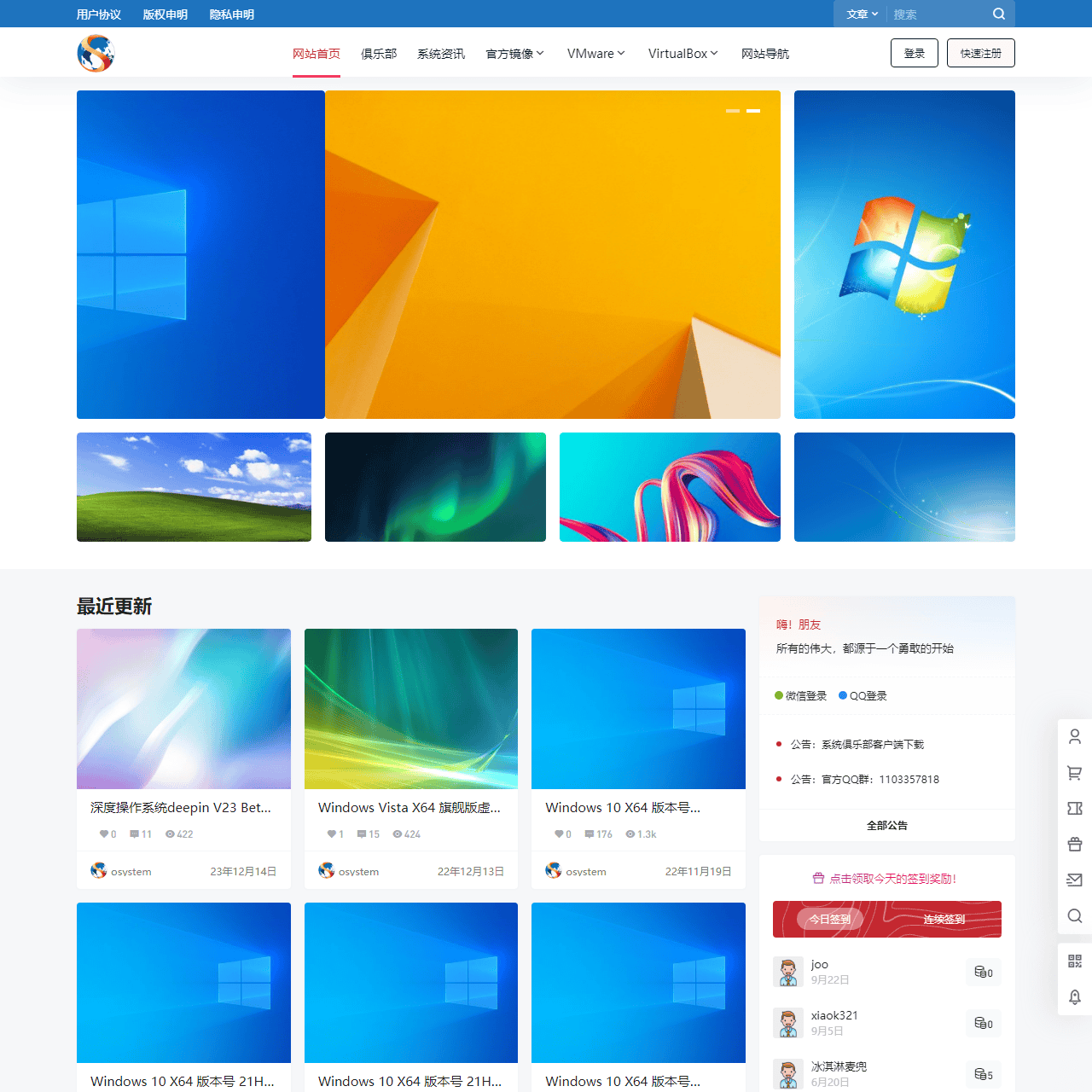Click the green WeChat login dot
This screenshot has width=1092, height=1092.
pos(779,695)
